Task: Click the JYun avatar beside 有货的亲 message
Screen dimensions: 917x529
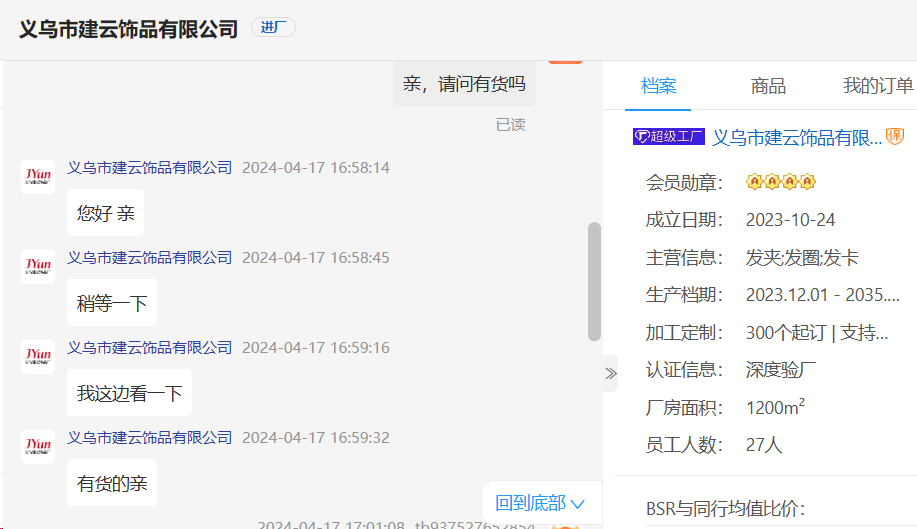Action: 38,447
